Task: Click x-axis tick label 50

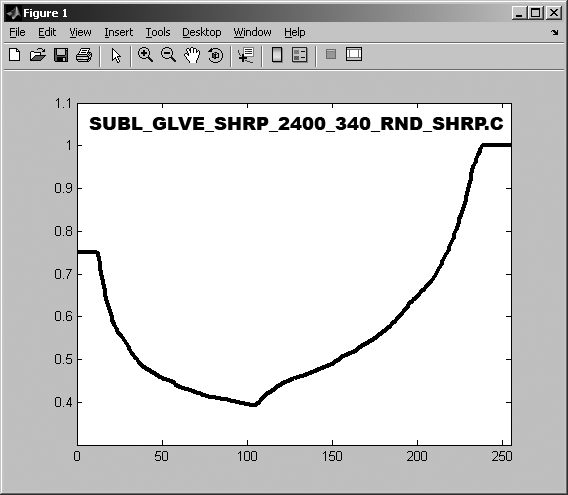Action: pyautogui.click(x=162, y=456)
